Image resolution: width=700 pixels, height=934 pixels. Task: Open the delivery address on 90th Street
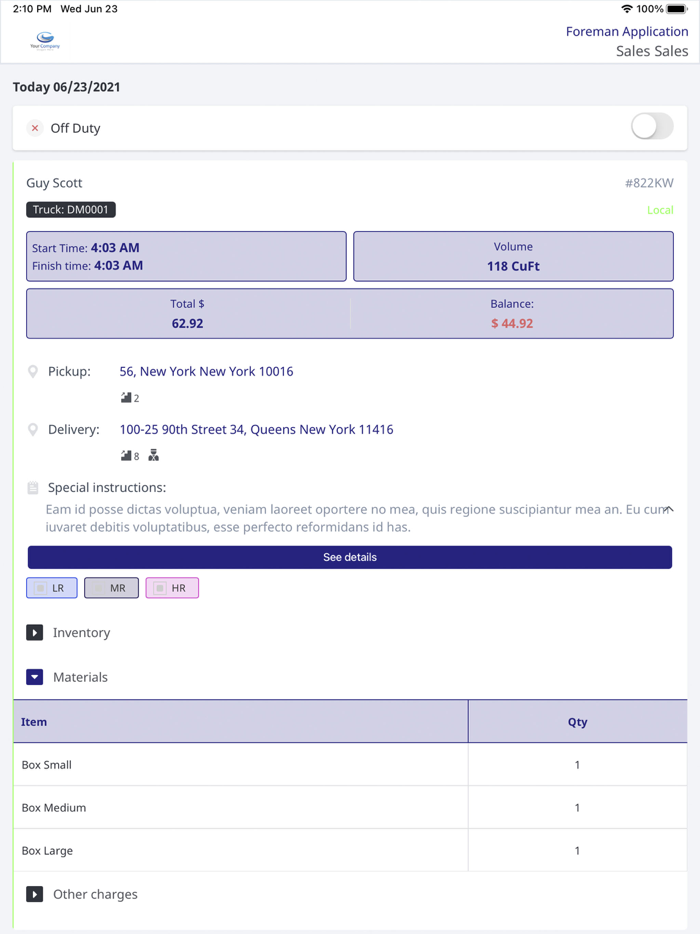coord(256,429)
